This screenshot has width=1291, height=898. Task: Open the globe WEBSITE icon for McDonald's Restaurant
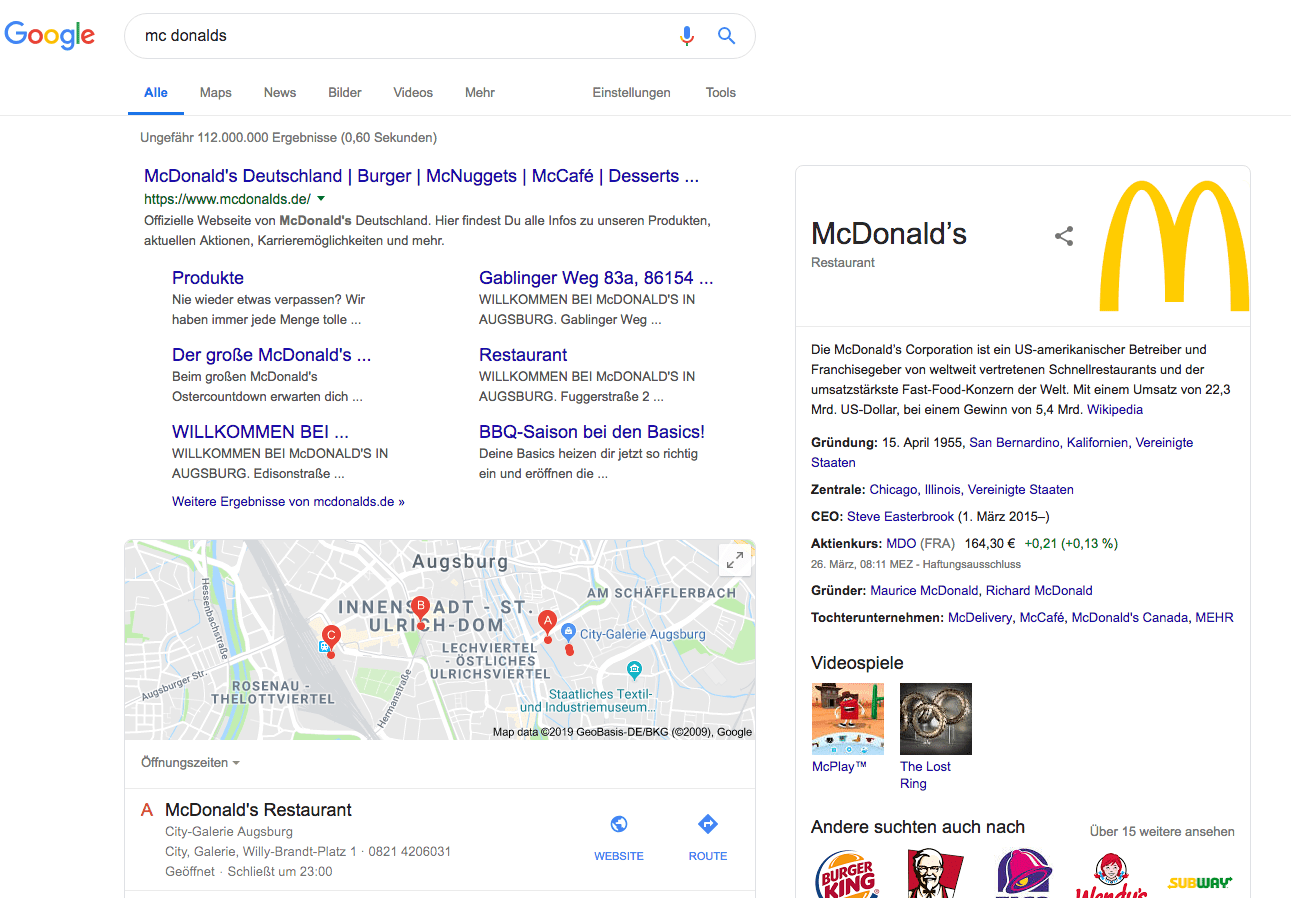(x=619, y=824)
